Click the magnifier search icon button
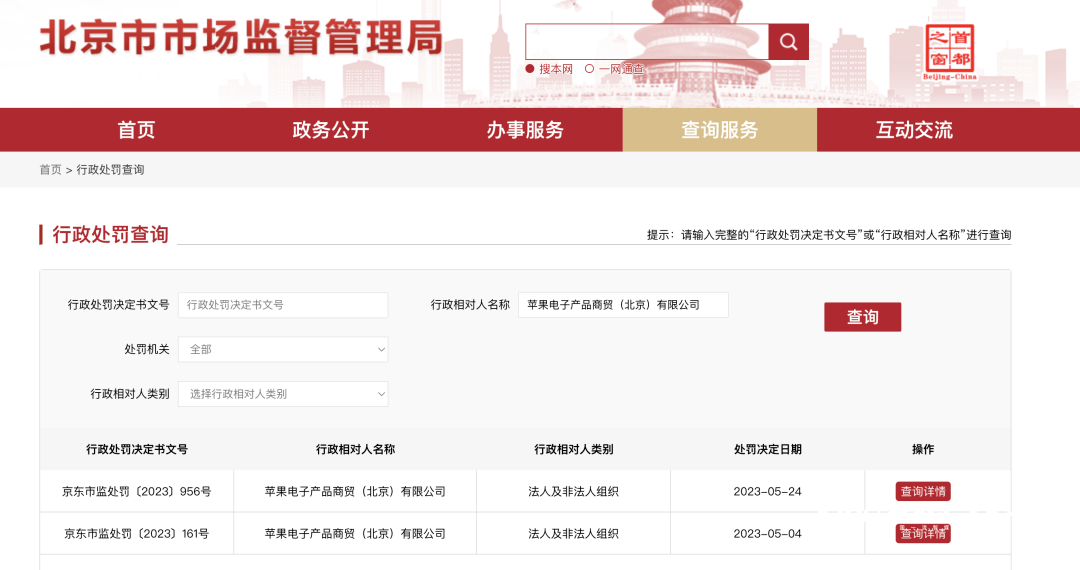 tap(789, 42)
